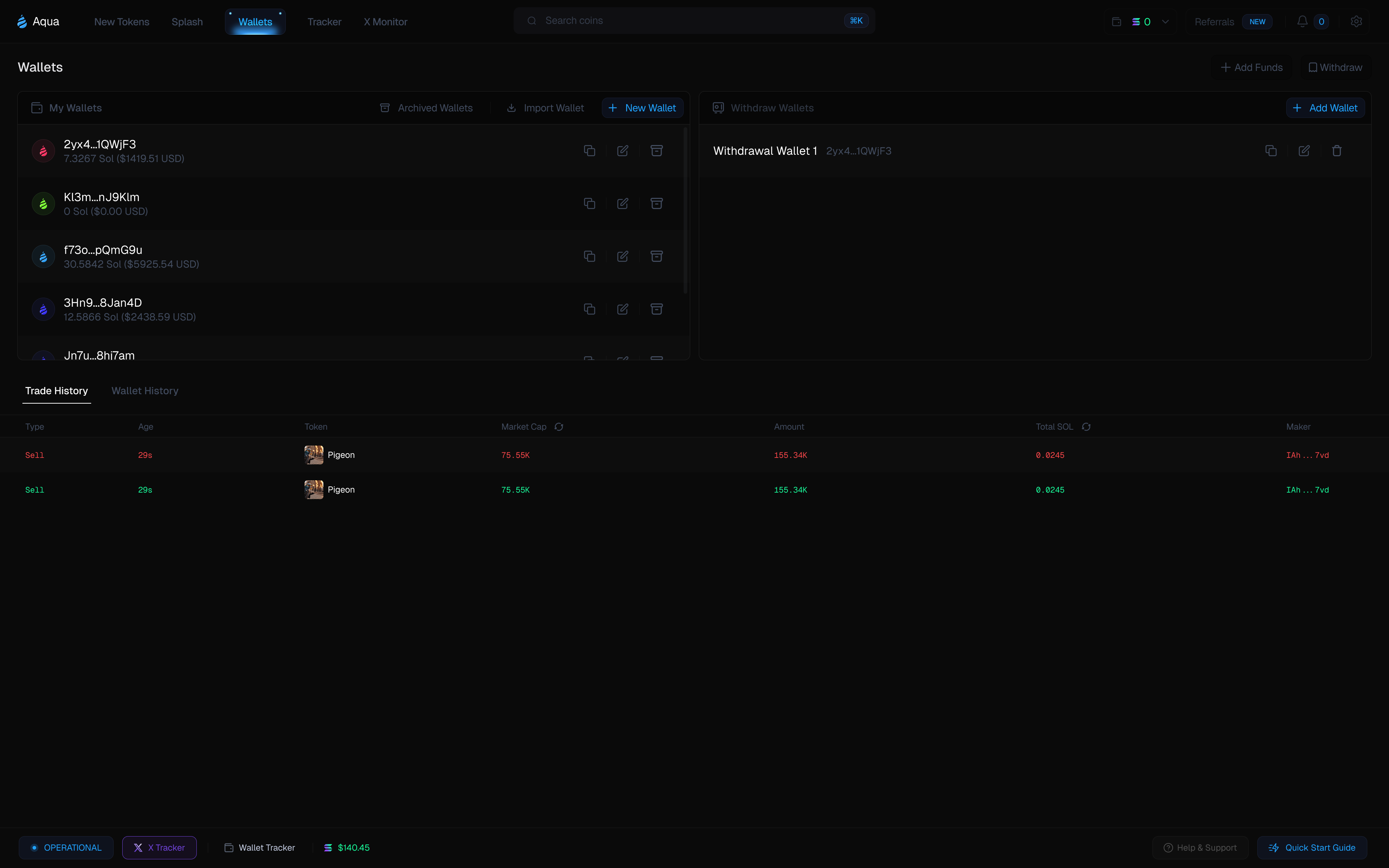Archive the f73o...pQmG9u wallet
This screenshot has height=868, width=1389.
tap(657, 256)
